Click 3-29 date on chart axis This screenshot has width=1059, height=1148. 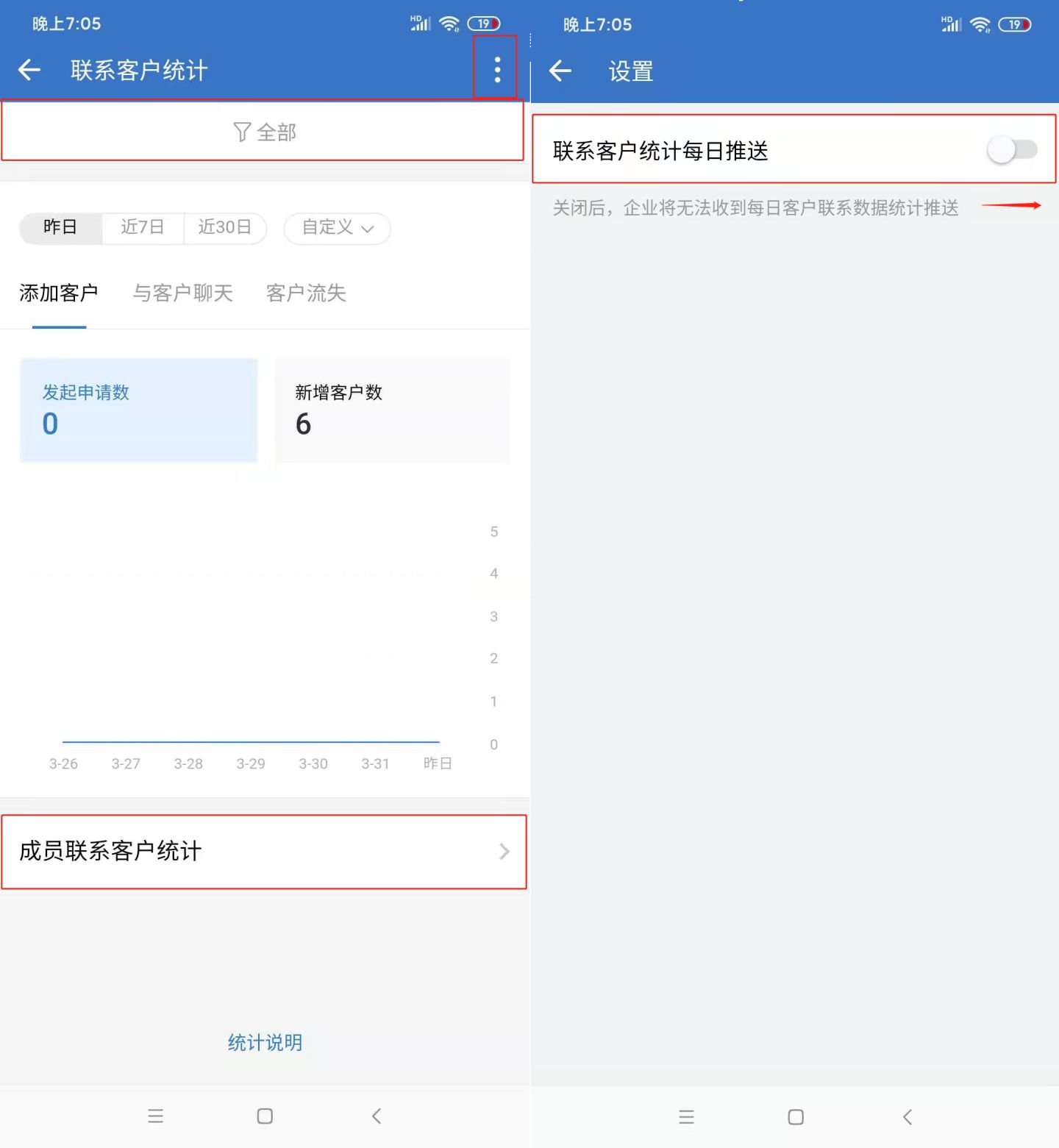251,764
